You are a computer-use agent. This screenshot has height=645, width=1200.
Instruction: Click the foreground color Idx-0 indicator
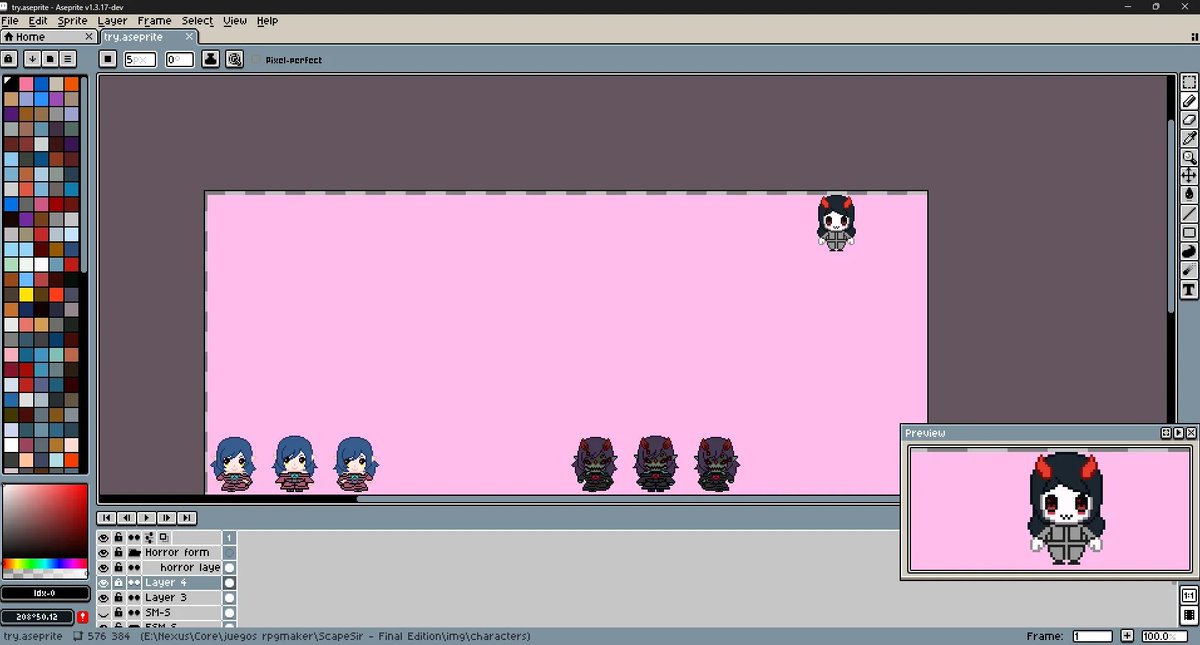tap(45, 592)
